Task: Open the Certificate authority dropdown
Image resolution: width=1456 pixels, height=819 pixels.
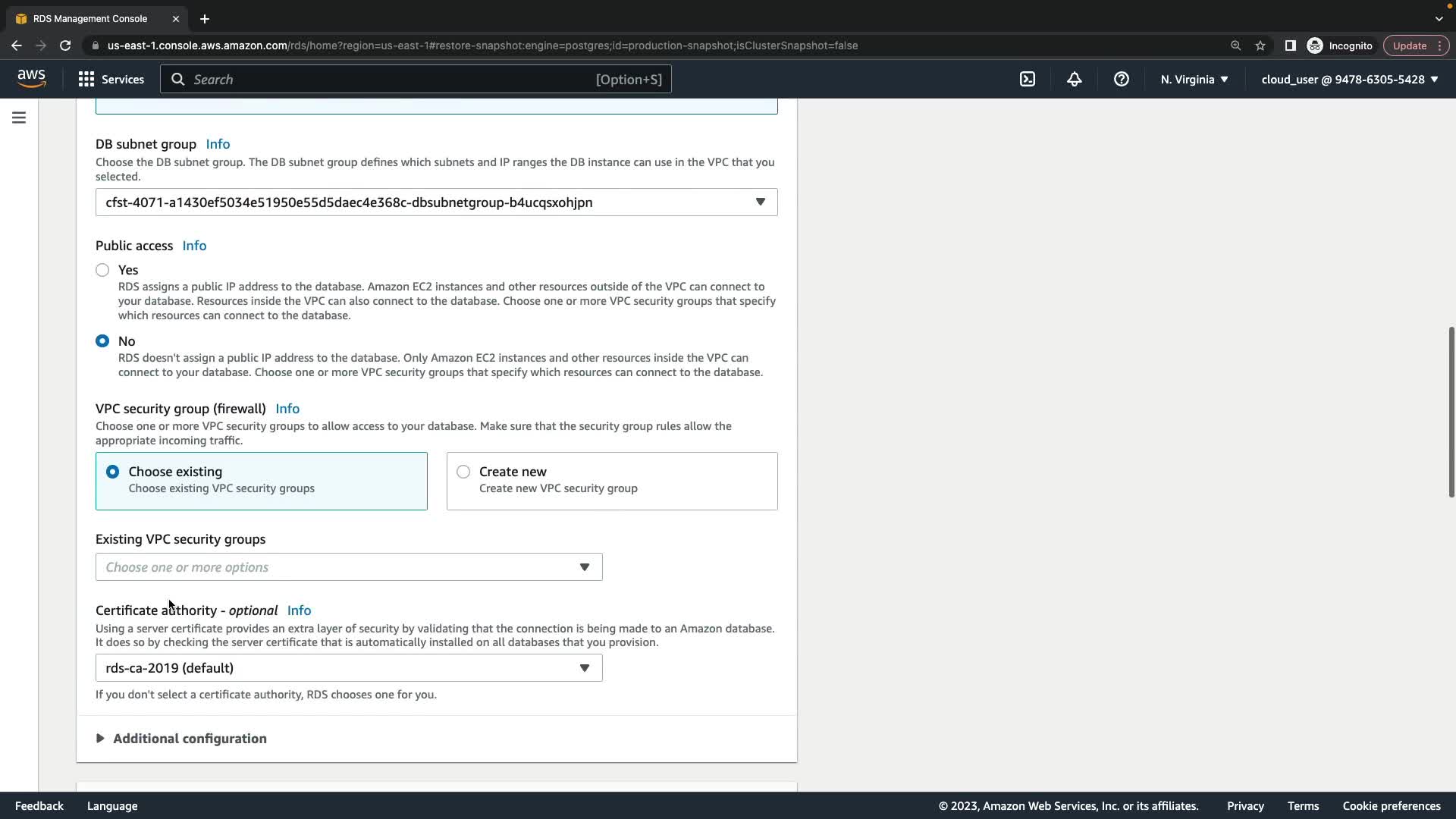Action: (x=349, y=668)
